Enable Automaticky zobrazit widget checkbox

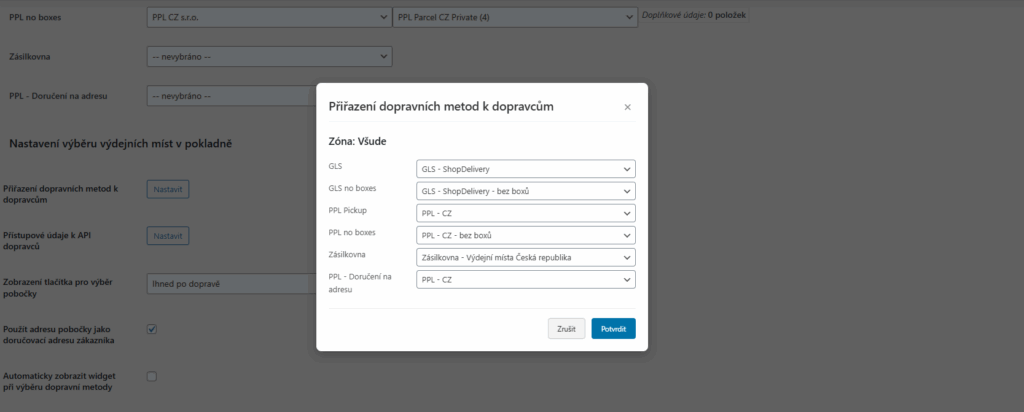pyautogui.click(x=152, y=376)
